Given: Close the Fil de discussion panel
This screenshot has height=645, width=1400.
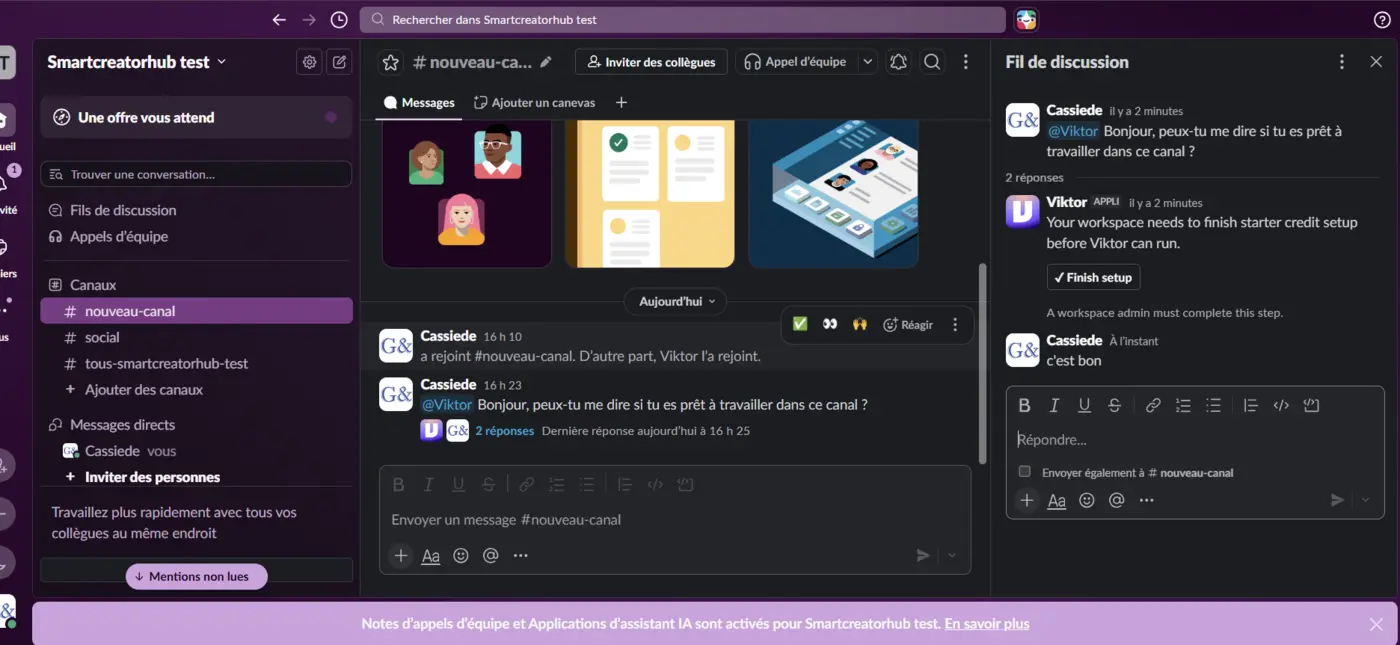Looking at the screenshot, I should tap(1376, 62).
